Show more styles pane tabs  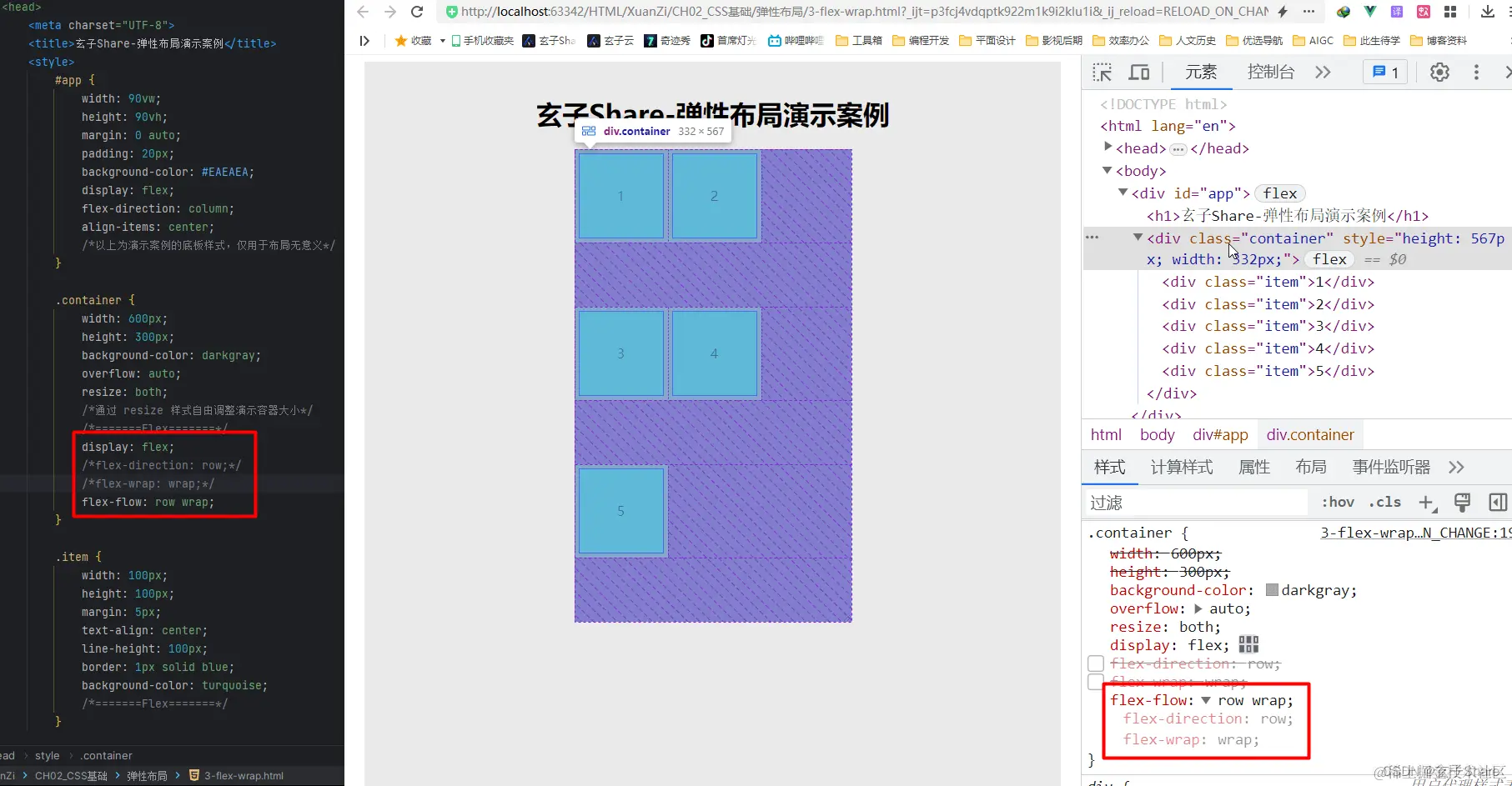[1456, 467]
